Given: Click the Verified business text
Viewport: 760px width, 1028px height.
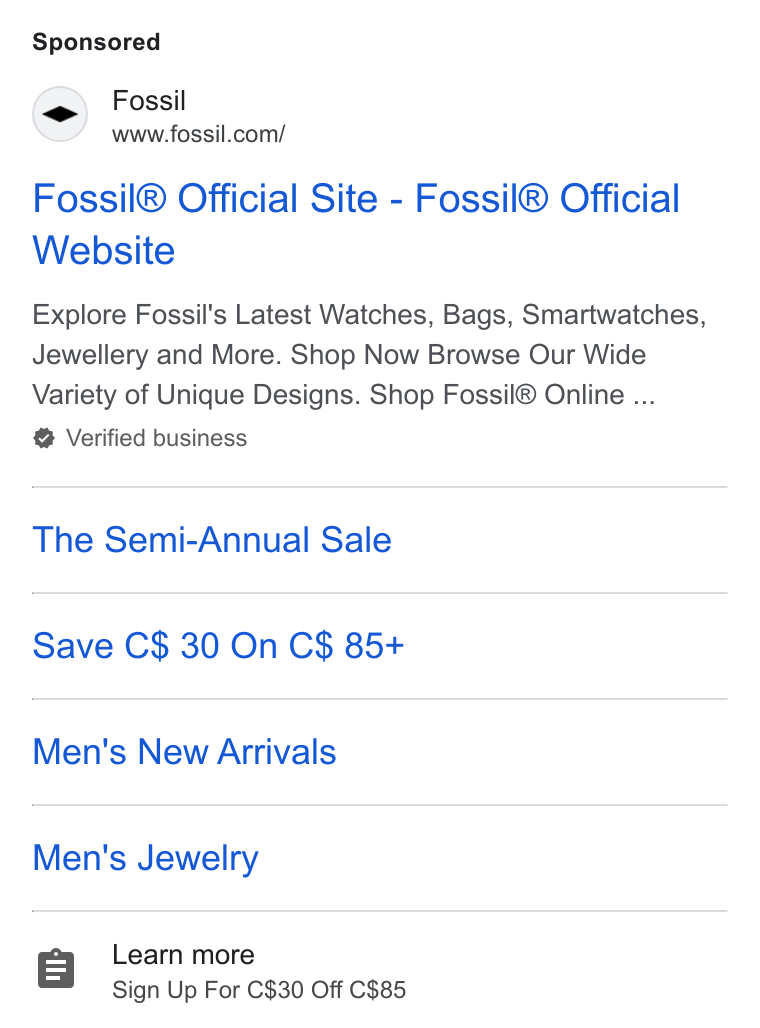Looking at the screenshot, I should tap(157, 438).
